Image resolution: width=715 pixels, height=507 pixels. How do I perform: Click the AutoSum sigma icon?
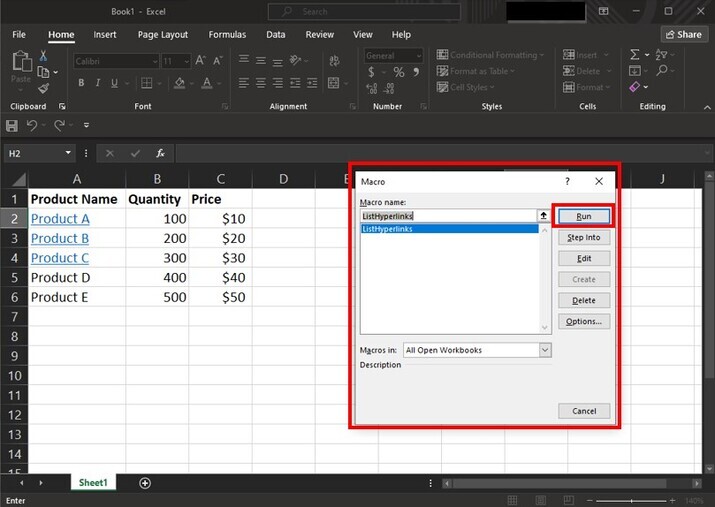point(634,55)
